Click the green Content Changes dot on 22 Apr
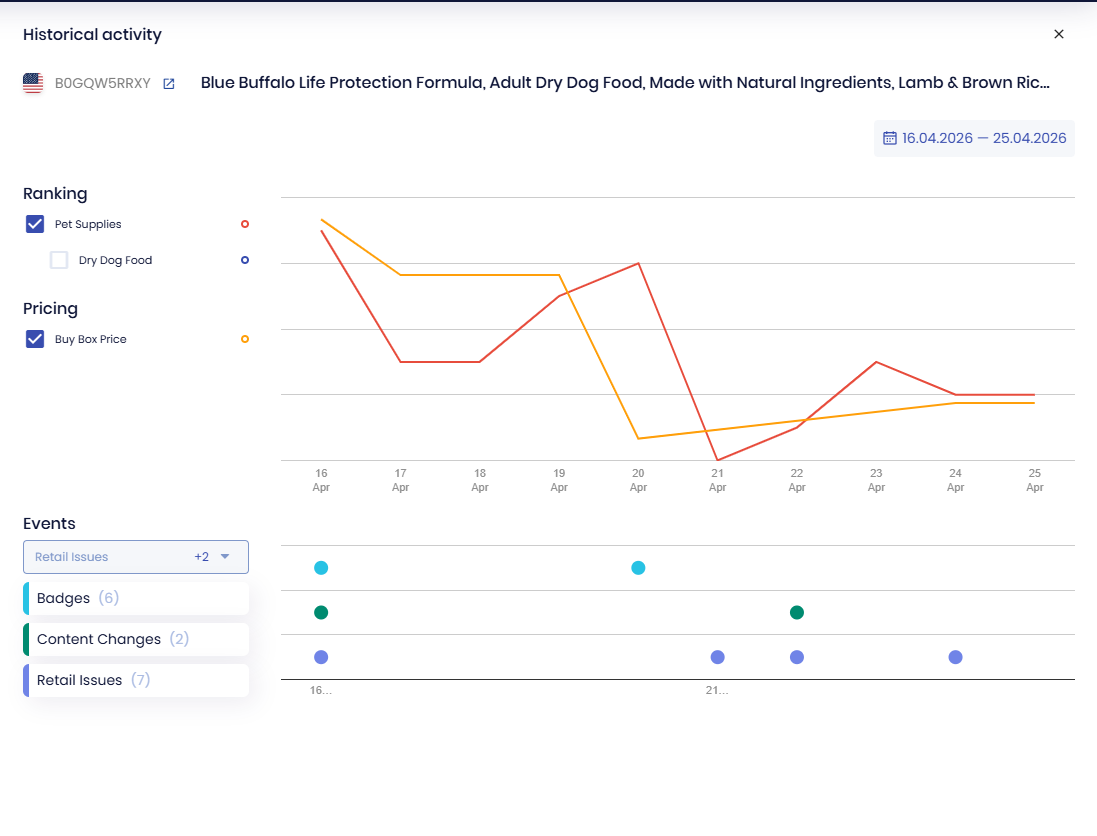The width and height of the screenshot is (1097, 836). (797, 612)
